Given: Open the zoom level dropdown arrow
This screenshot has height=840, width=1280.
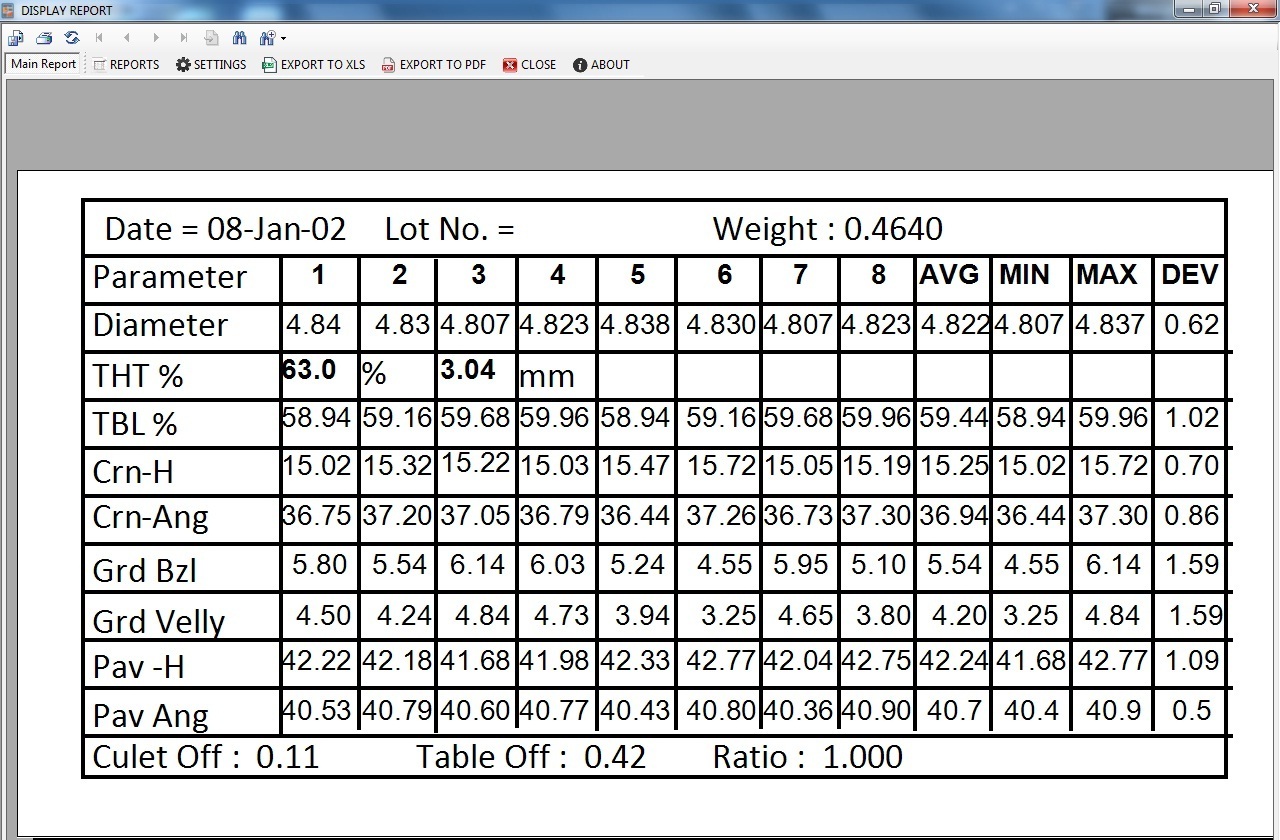Looking at the screenshot, I should pyautogui.click(x=284, y=39).
